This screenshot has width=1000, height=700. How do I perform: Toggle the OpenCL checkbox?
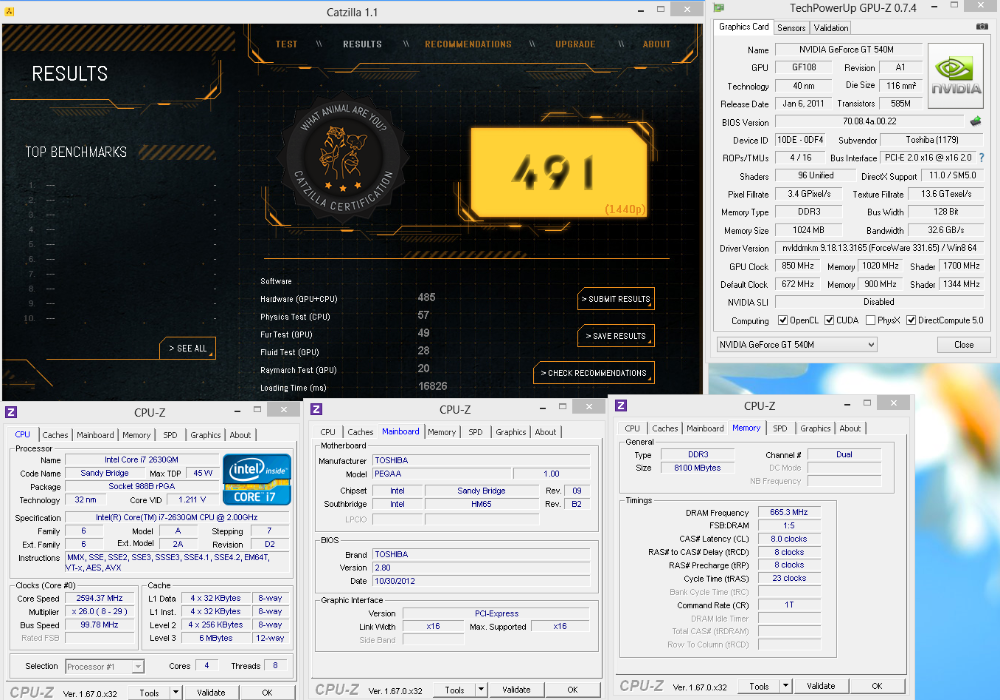(783, 320)
